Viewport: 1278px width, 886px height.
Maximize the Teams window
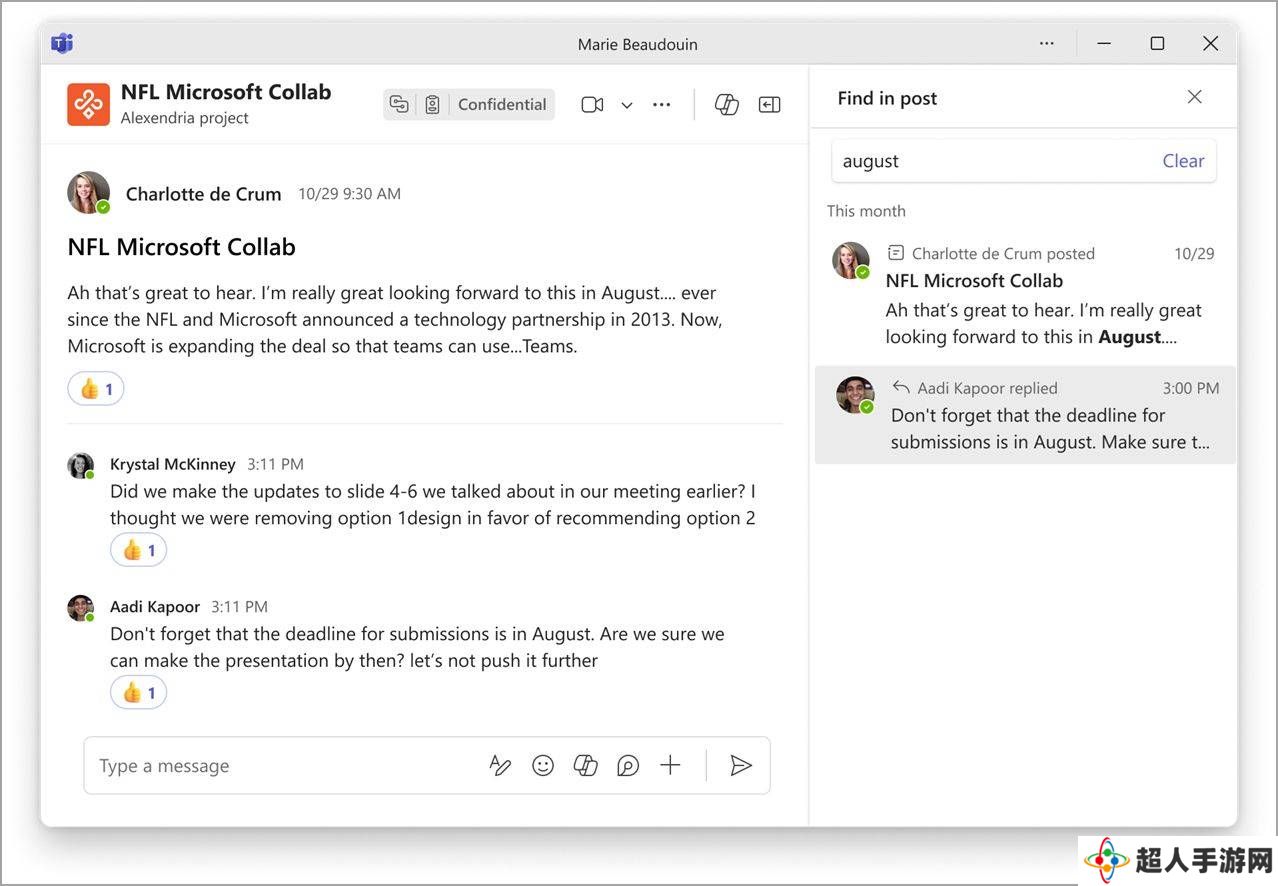[x=1157, y=43]
